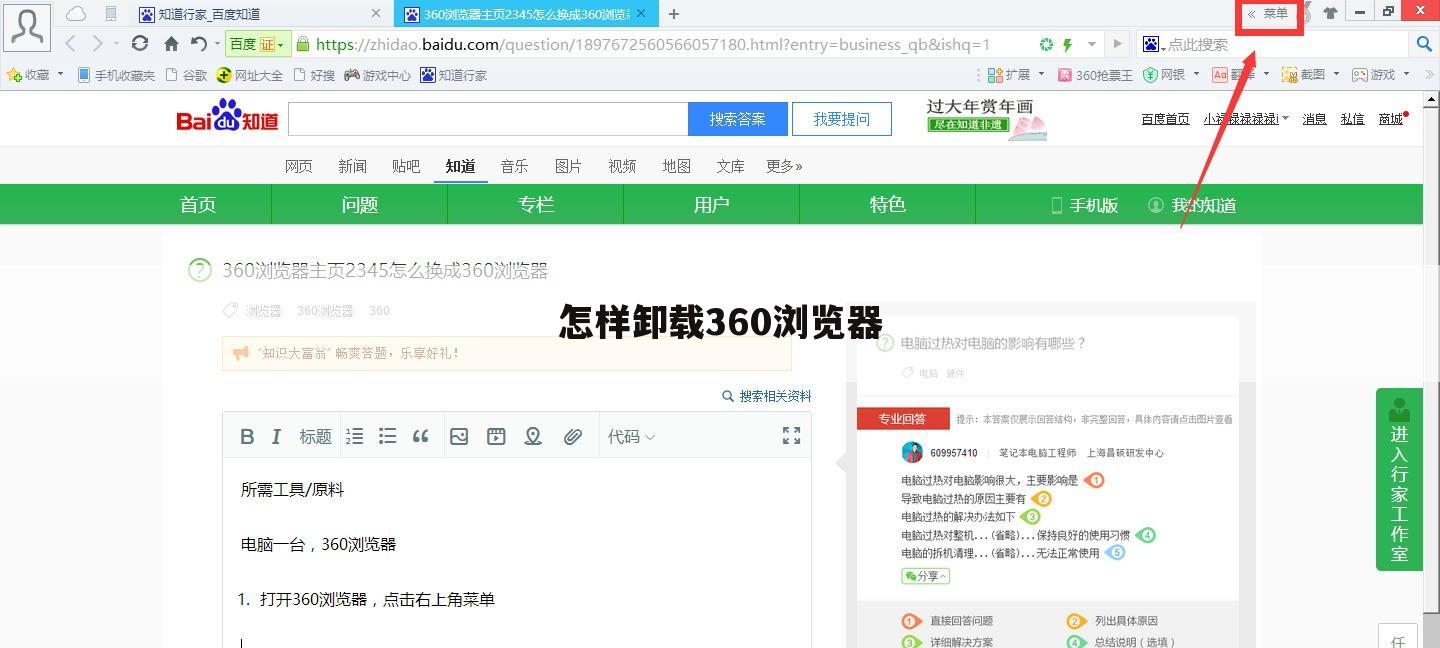Open the 谷歌 bookmark
Viewport: 1440px width, 648px height.
[186, 75]
